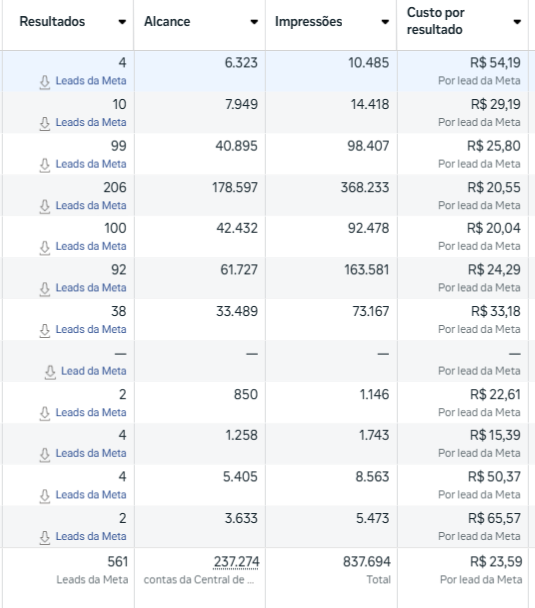Click download icon in the 100 results row
Viewport: 535px width, 608px height.
pos(45,247)
